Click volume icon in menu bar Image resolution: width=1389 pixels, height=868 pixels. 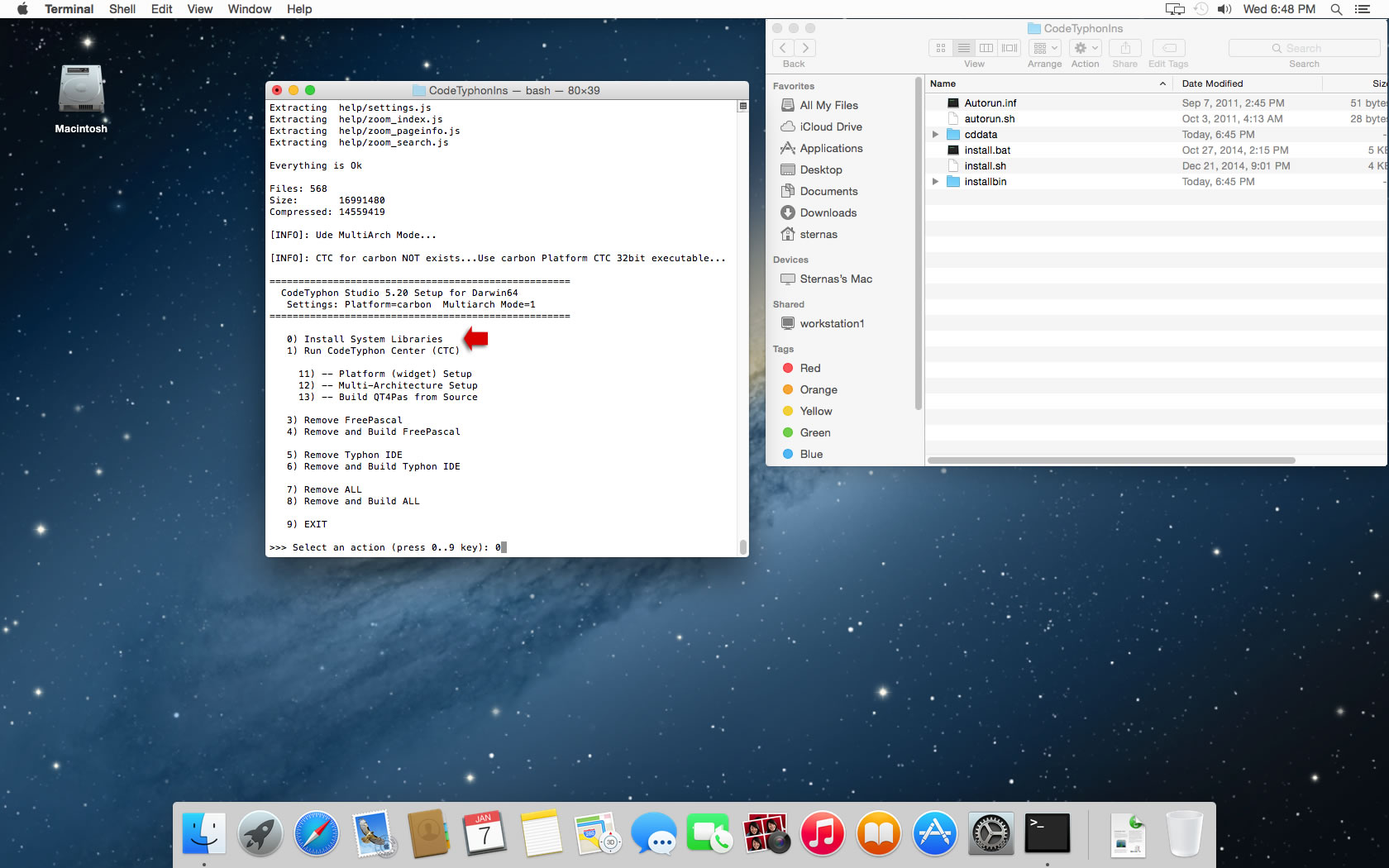[1224, 9]
